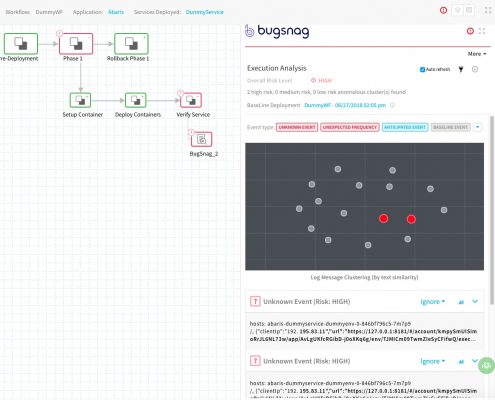Open the BugSnag_2 verification step

click(201, 139)
